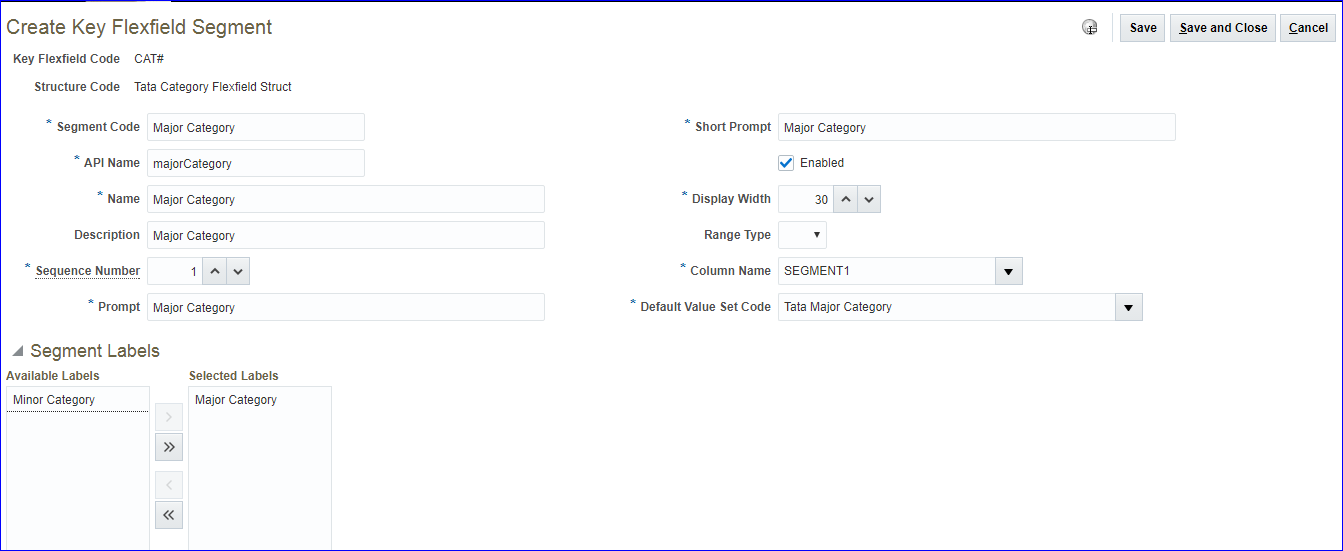
Task: Cancel the segment creation
Action: point(1308,28)
